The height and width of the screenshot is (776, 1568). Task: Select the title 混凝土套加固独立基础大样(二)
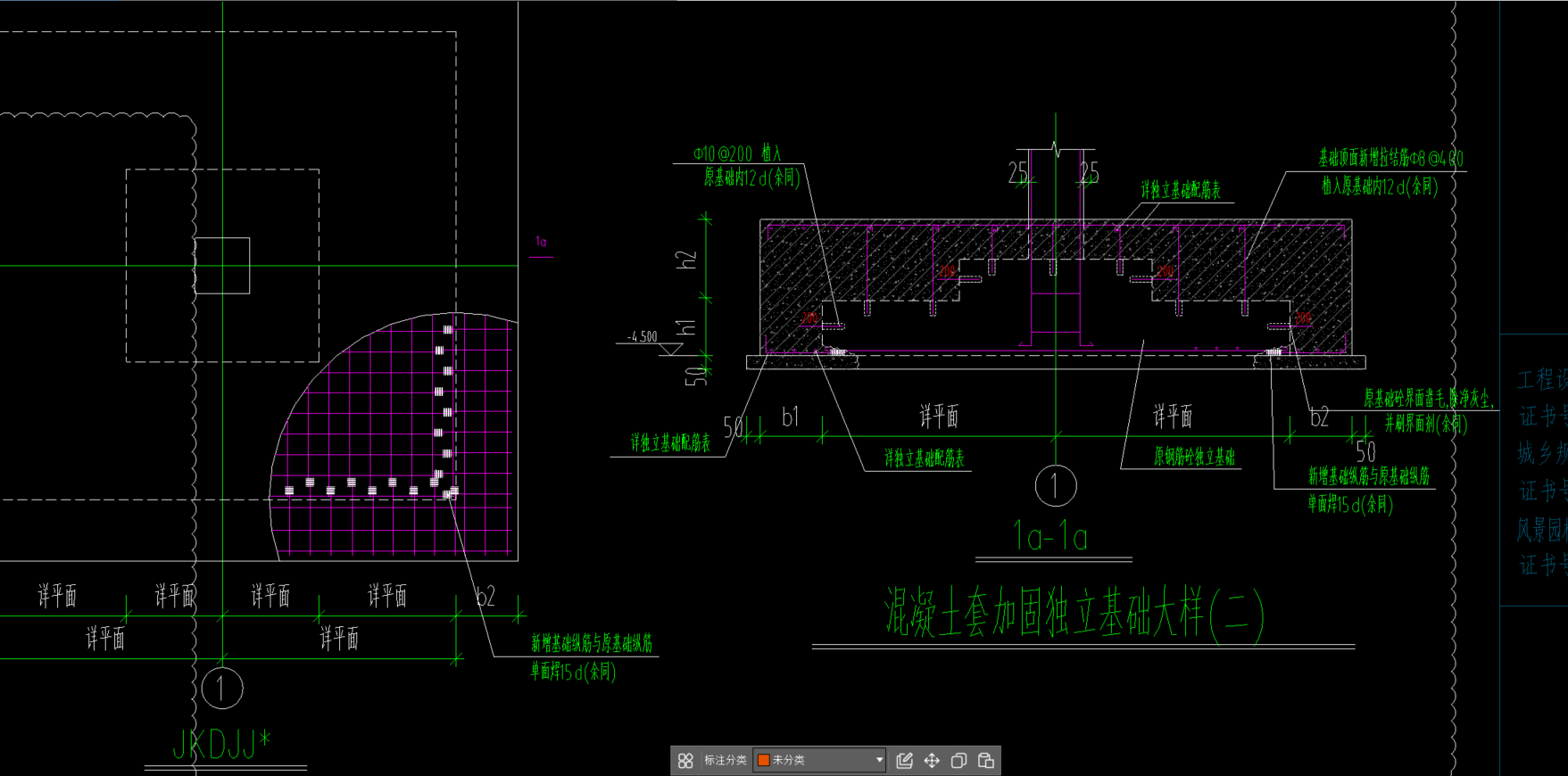point(1074,613)
